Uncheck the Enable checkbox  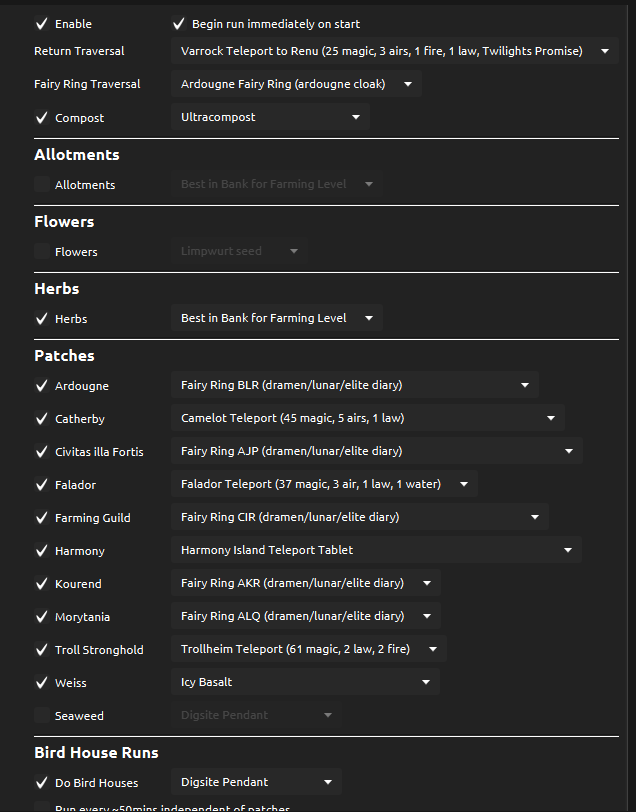[x=41, y=23]
